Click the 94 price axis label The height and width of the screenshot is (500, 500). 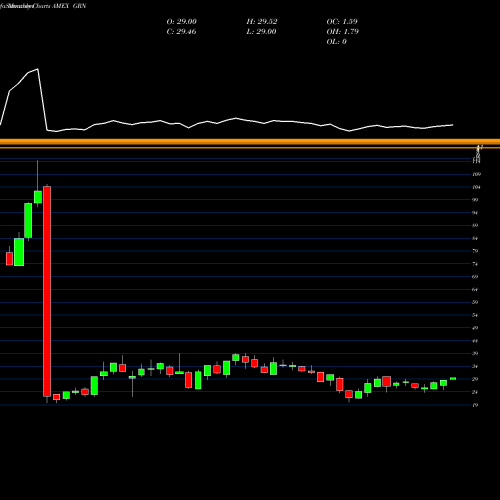coord(475,213)
